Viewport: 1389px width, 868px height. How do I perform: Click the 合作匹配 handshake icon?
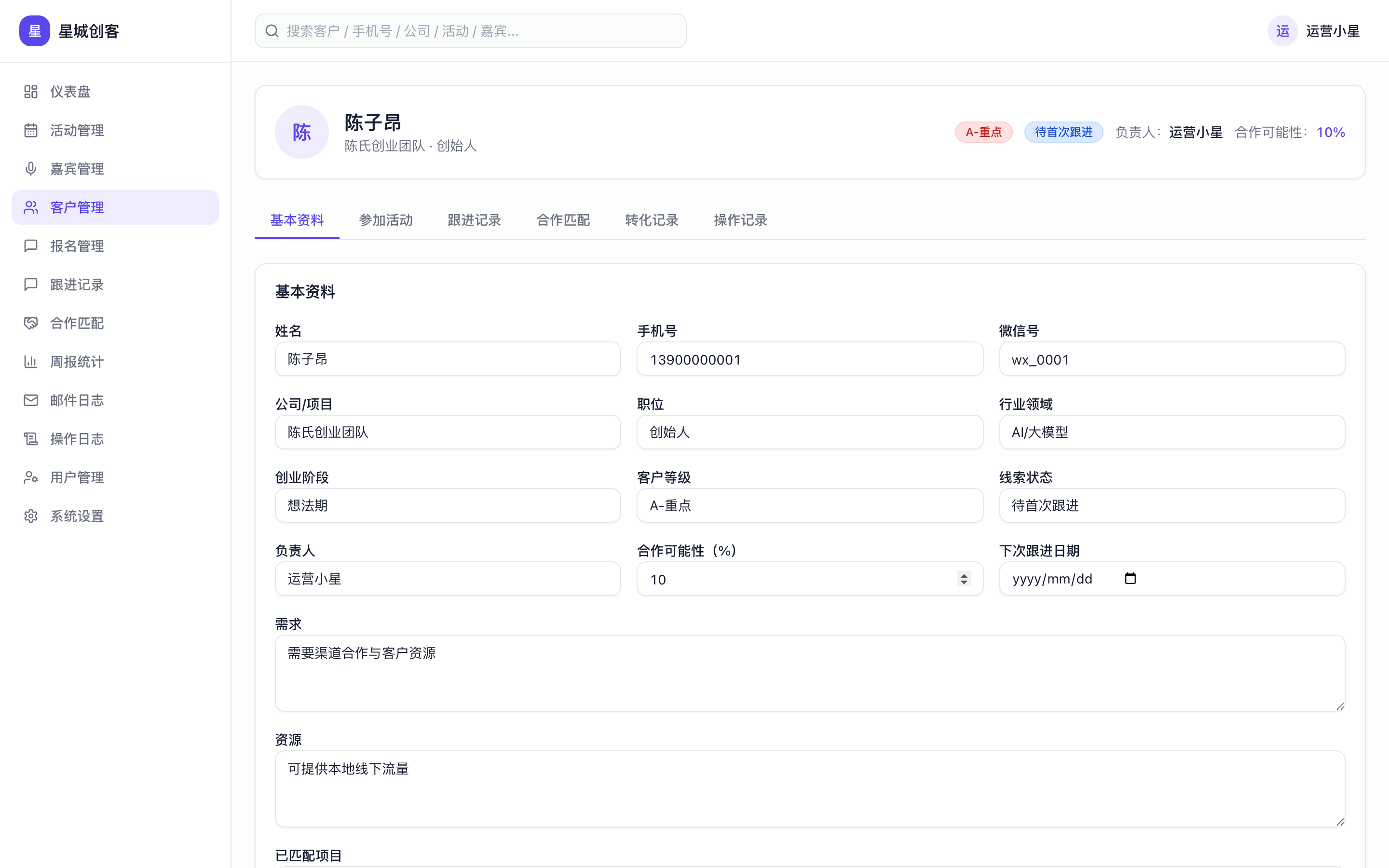point(31,323)
